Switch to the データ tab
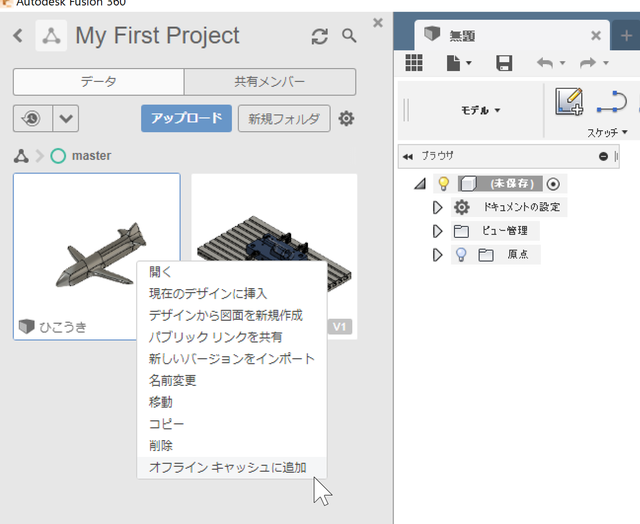Viewport: 640px width, 524px height. 98,82
